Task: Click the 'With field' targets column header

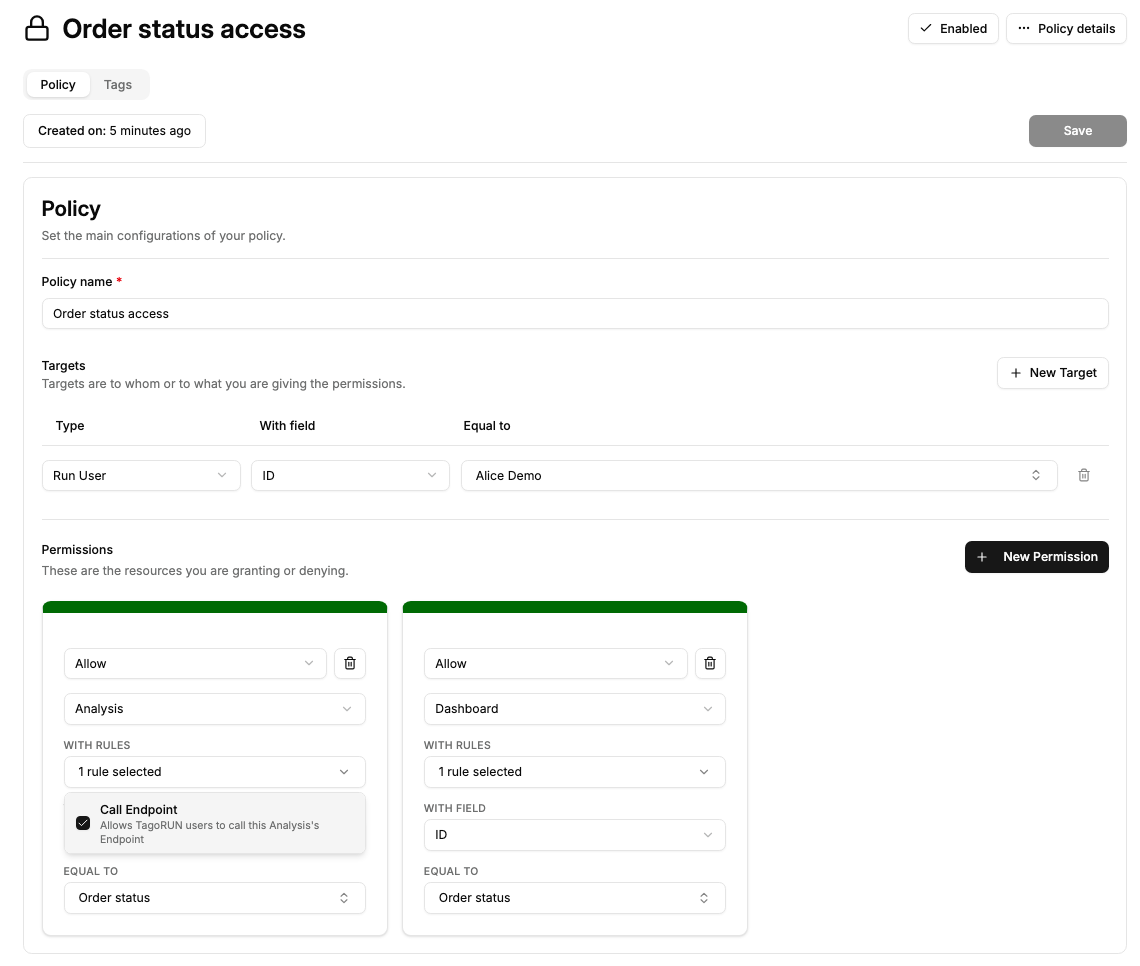Action: [x=287, y=426]
